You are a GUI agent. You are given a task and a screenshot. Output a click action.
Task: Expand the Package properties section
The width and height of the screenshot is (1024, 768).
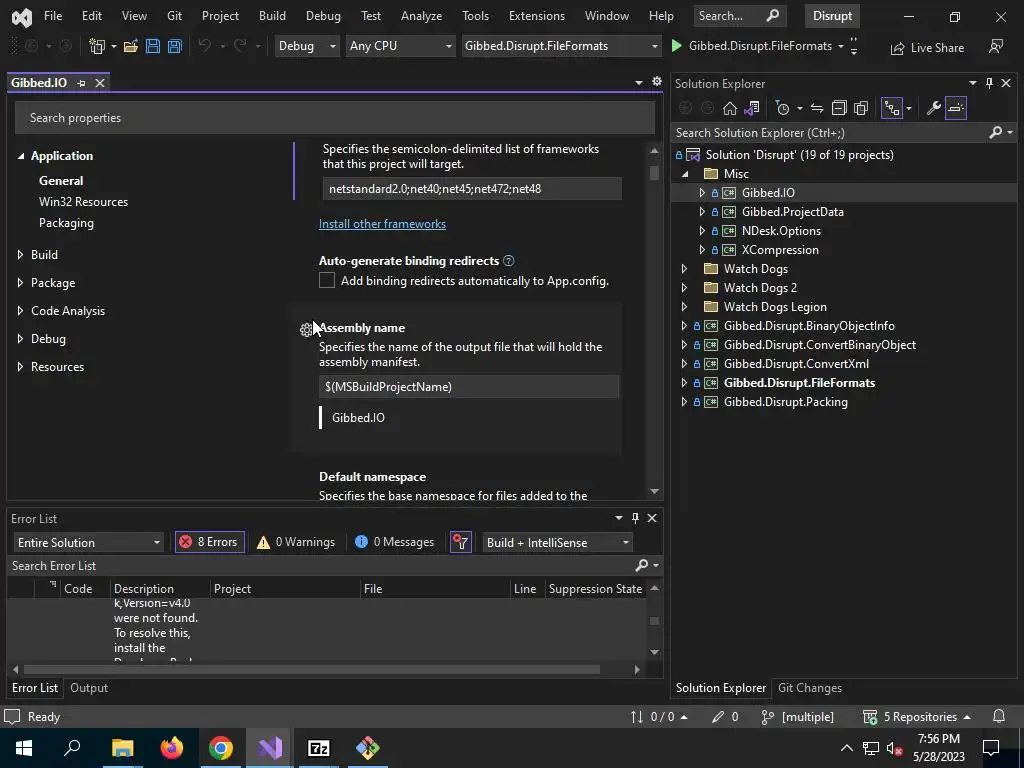[x=20, y=283]
